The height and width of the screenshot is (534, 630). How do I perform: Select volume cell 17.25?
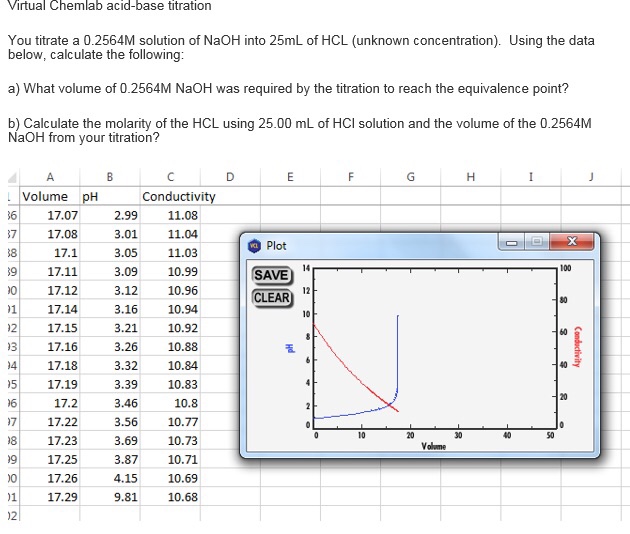(x=49, y=460)
